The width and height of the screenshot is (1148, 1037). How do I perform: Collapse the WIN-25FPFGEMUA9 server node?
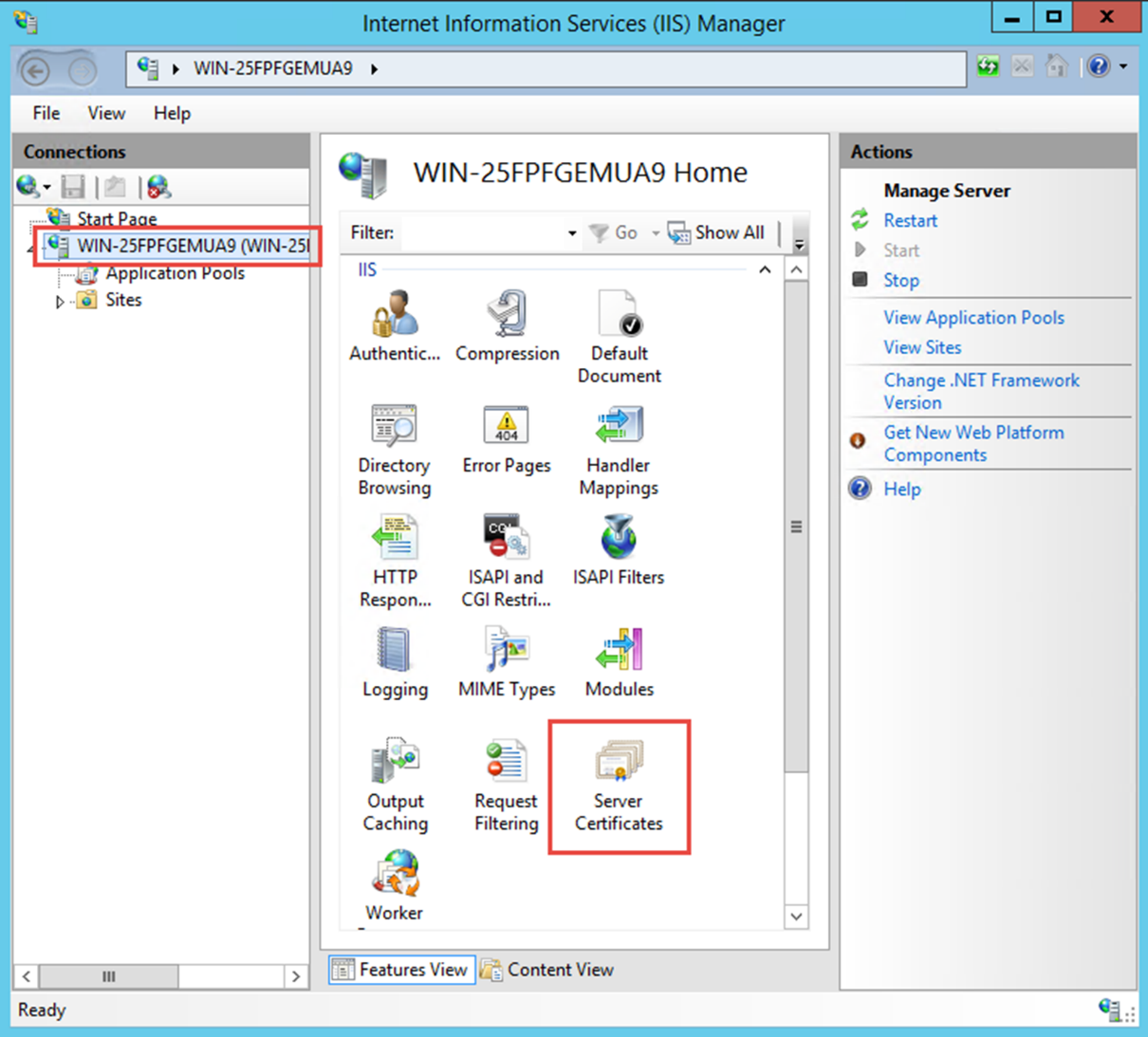click(31, 249)
